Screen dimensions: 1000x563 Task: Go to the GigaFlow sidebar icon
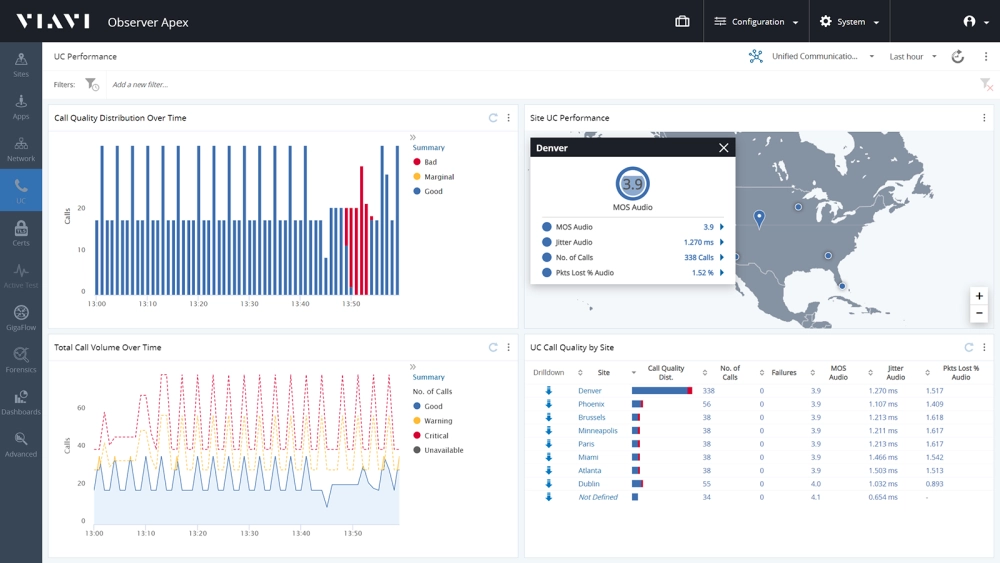pyautogui.click(x=21, y=317)
